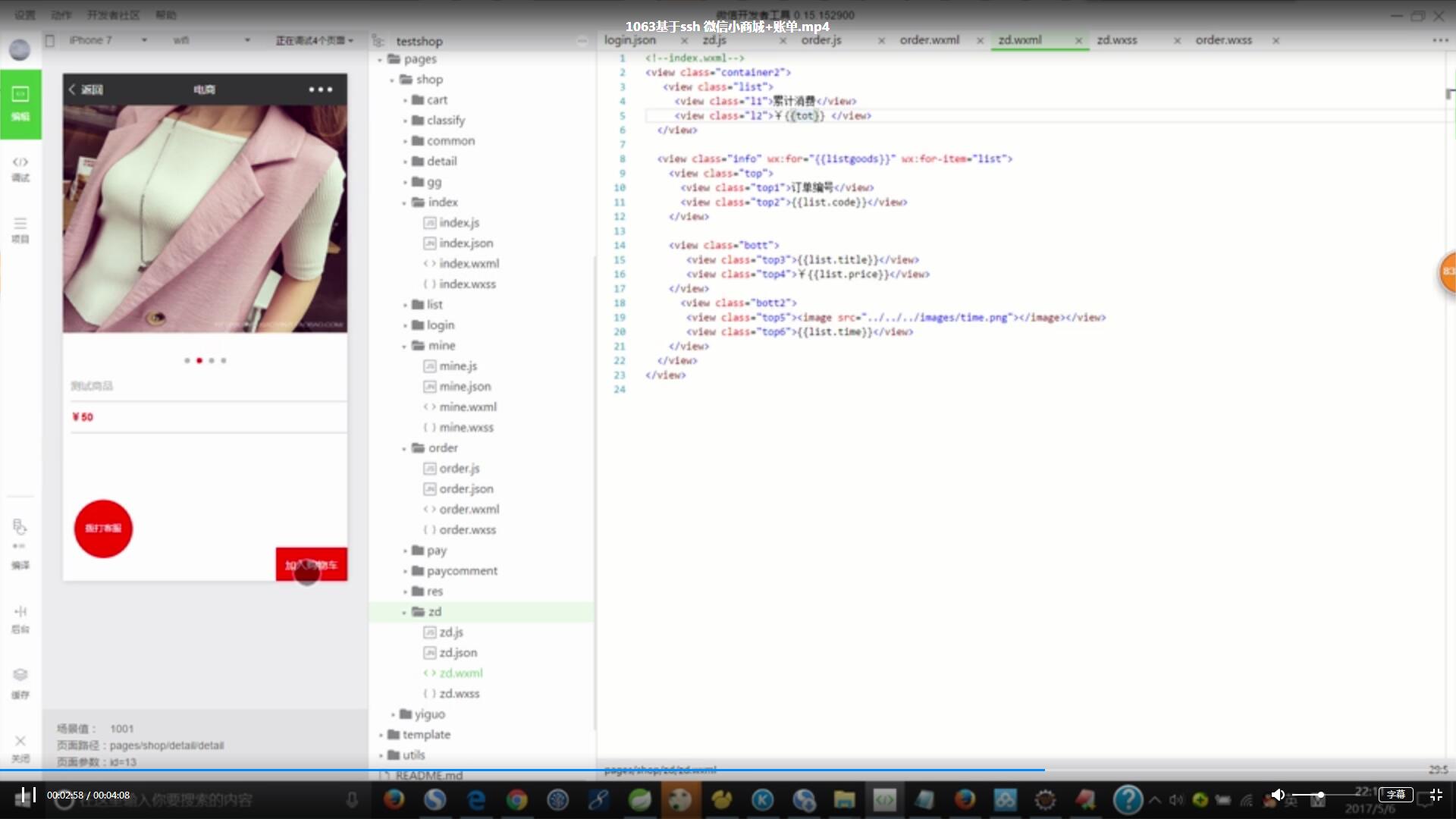Image resolution: width=1456 pixels, height=819 pixels.
Task: Click the orange floating badge at right edge
Action: tap(1448, 271)
